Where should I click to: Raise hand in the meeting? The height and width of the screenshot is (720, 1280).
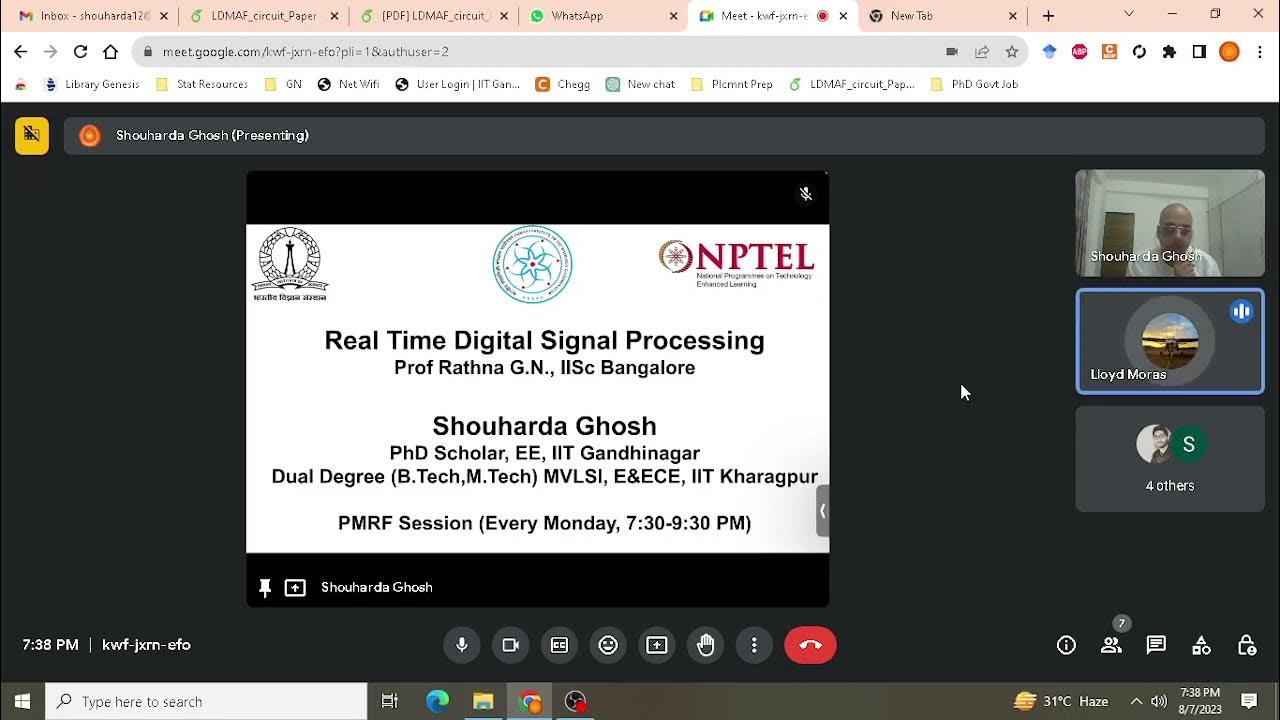pyautogui.click(x=706, y=645)
